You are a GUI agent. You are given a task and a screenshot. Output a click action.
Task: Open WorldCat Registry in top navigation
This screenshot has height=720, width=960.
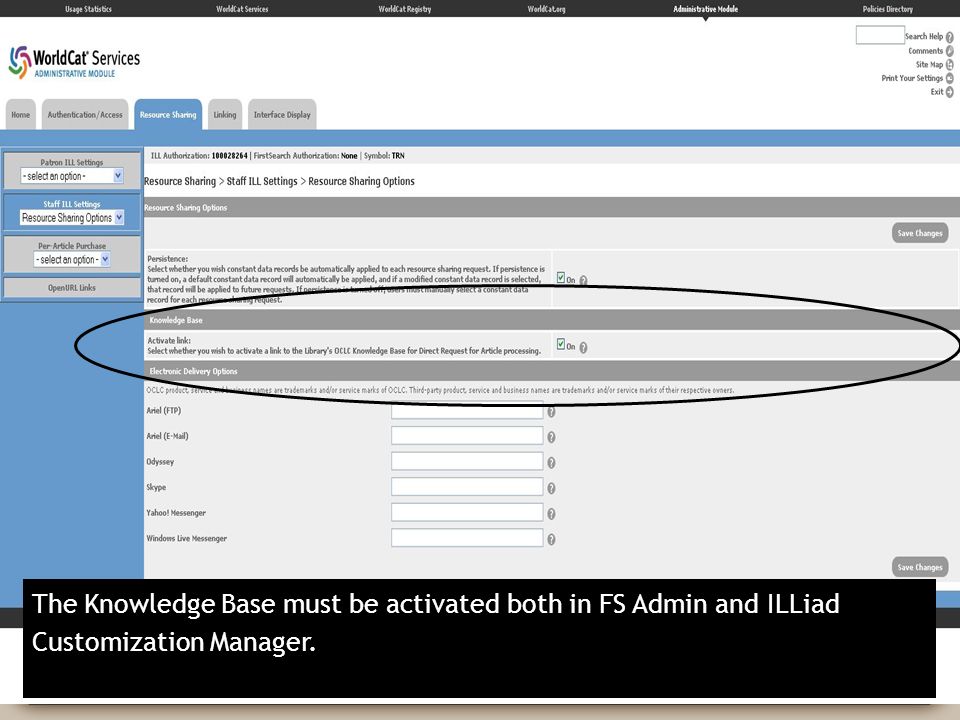coord(405,9)
